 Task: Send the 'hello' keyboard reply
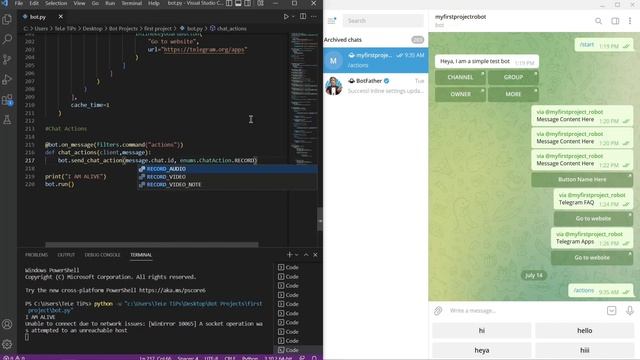point(584,331)
